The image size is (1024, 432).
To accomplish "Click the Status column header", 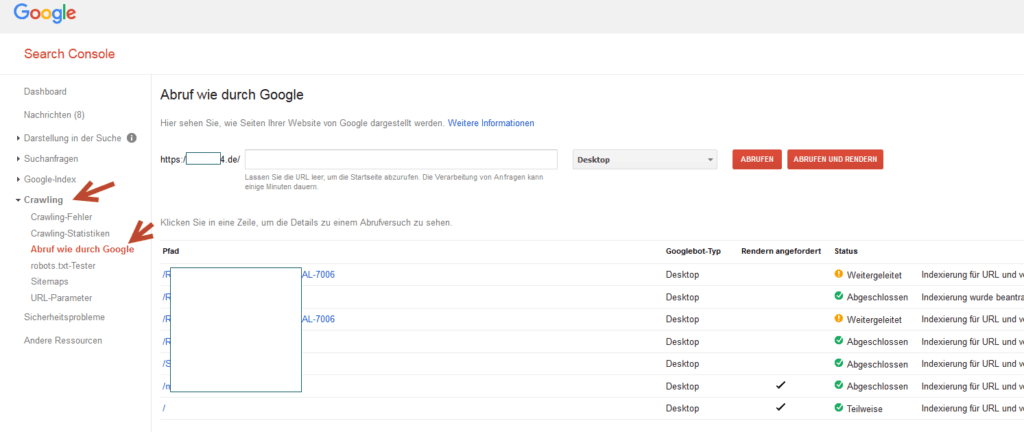I will pos(846,251).
